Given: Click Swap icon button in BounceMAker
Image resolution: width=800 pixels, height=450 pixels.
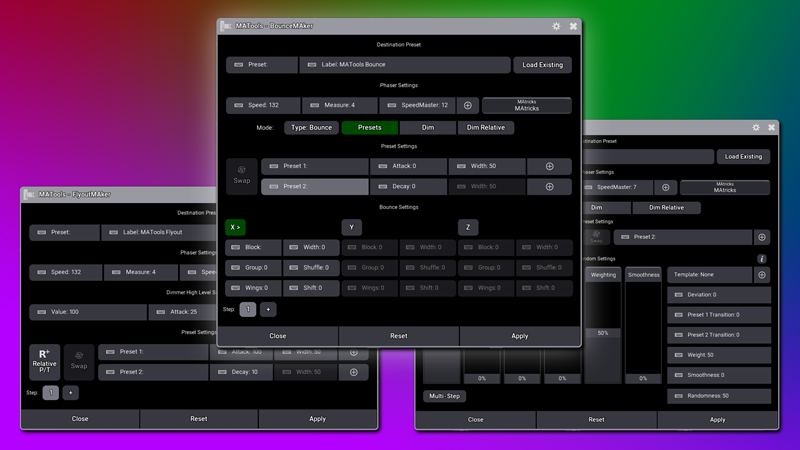Looking at the screenshot, I should click(242, 175).
